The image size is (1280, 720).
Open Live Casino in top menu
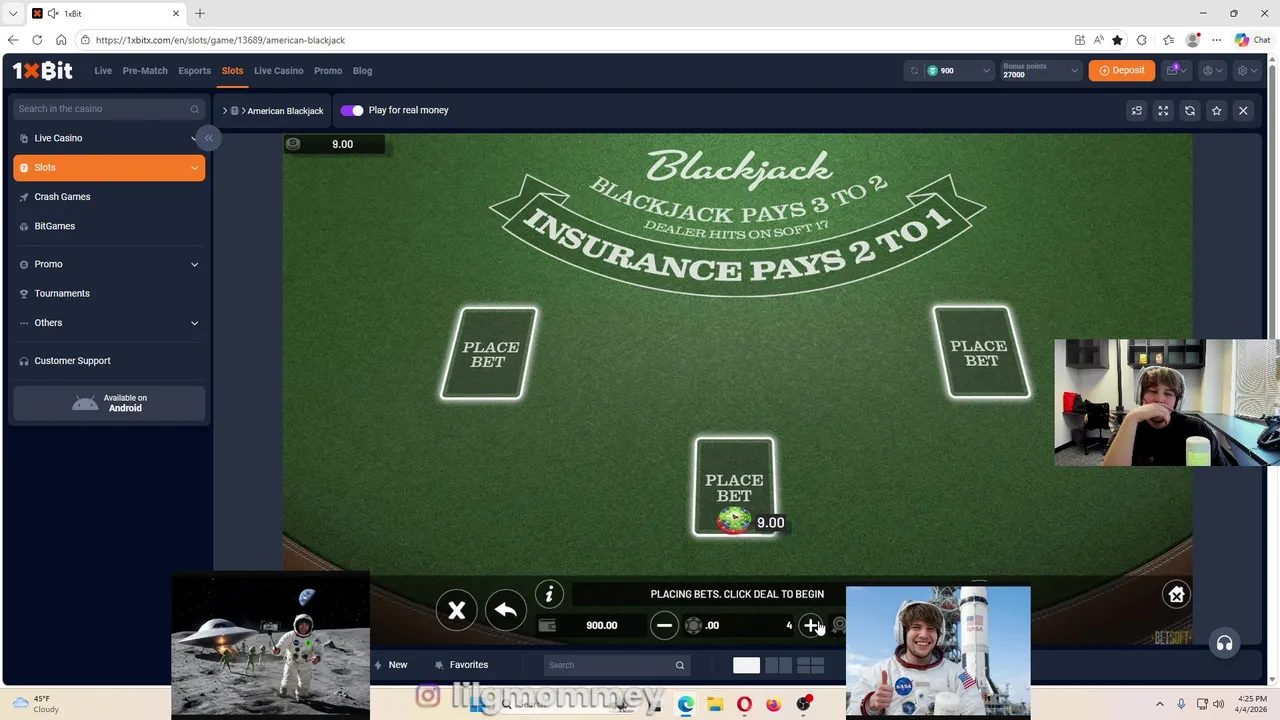(x=278, y=71)
